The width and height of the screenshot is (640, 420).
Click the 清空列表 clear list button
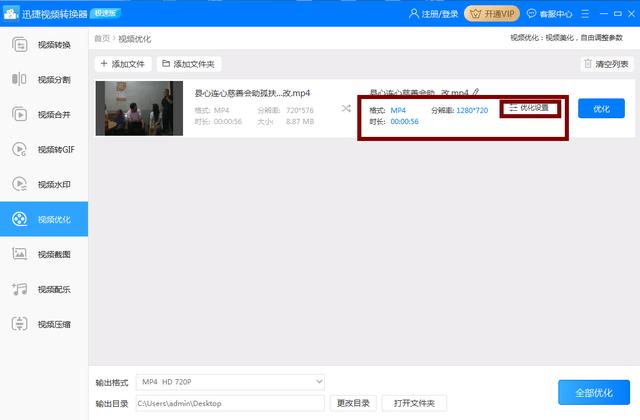[607, 64]
